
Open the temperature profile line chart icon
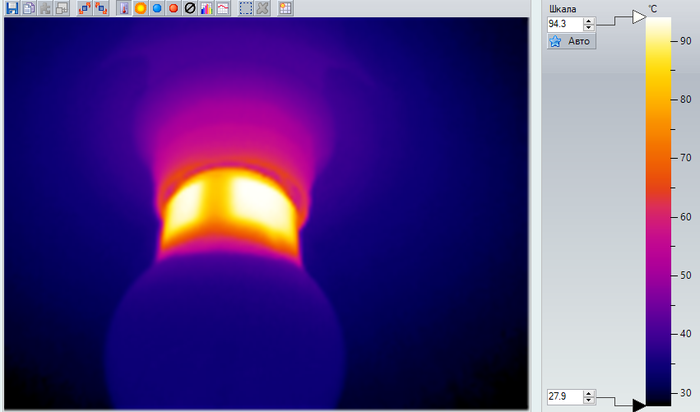click(221, 8)
